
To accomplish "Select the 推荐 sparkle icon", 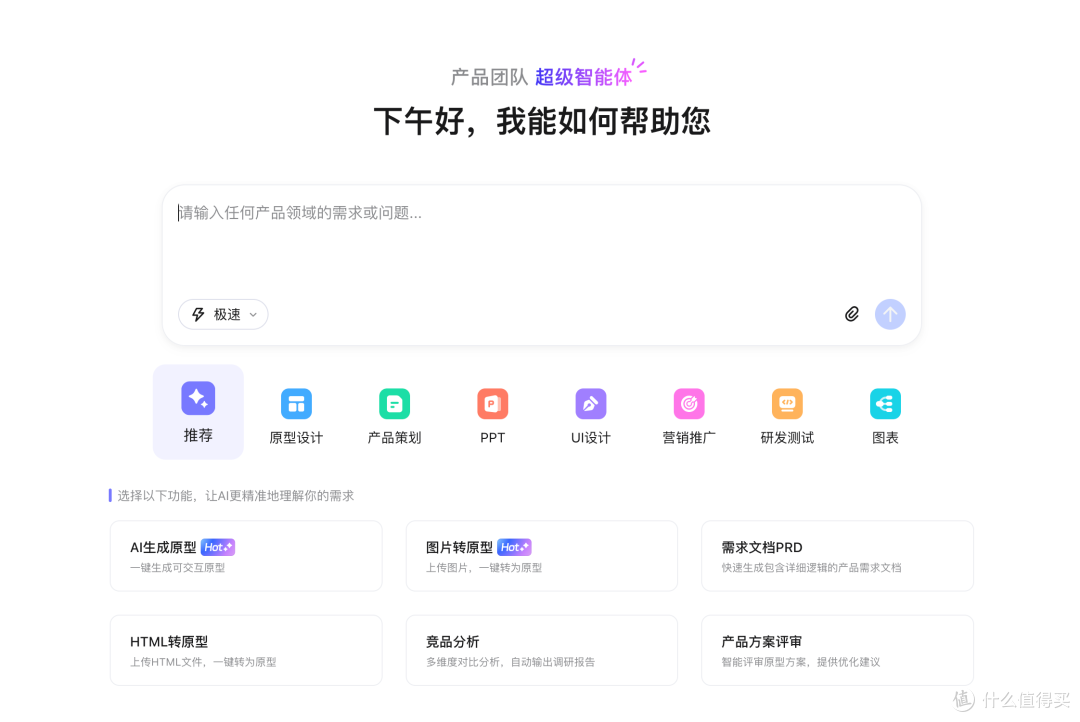I will pyautogui.click(x=198, y=398).
